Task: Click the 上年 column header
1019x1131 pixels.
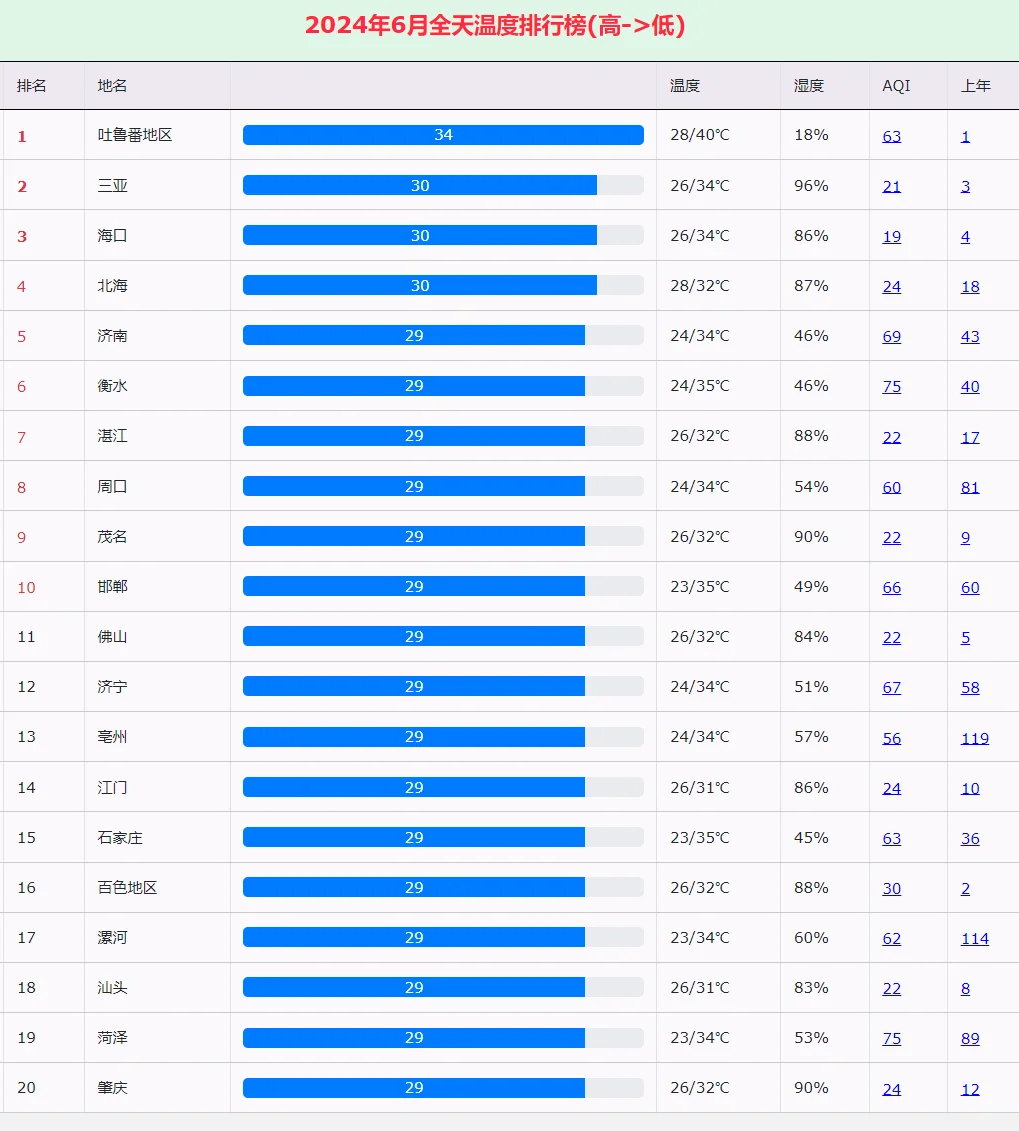Action: point(976,86)
